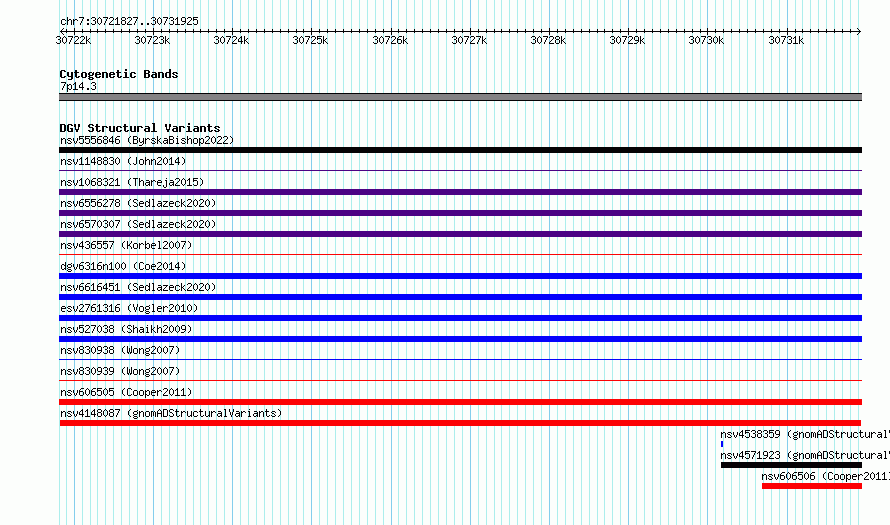The width and height of the screenshot is (890, 525).
Task: Click the 30730k ruler mark
Action: (x=706, y=40)
